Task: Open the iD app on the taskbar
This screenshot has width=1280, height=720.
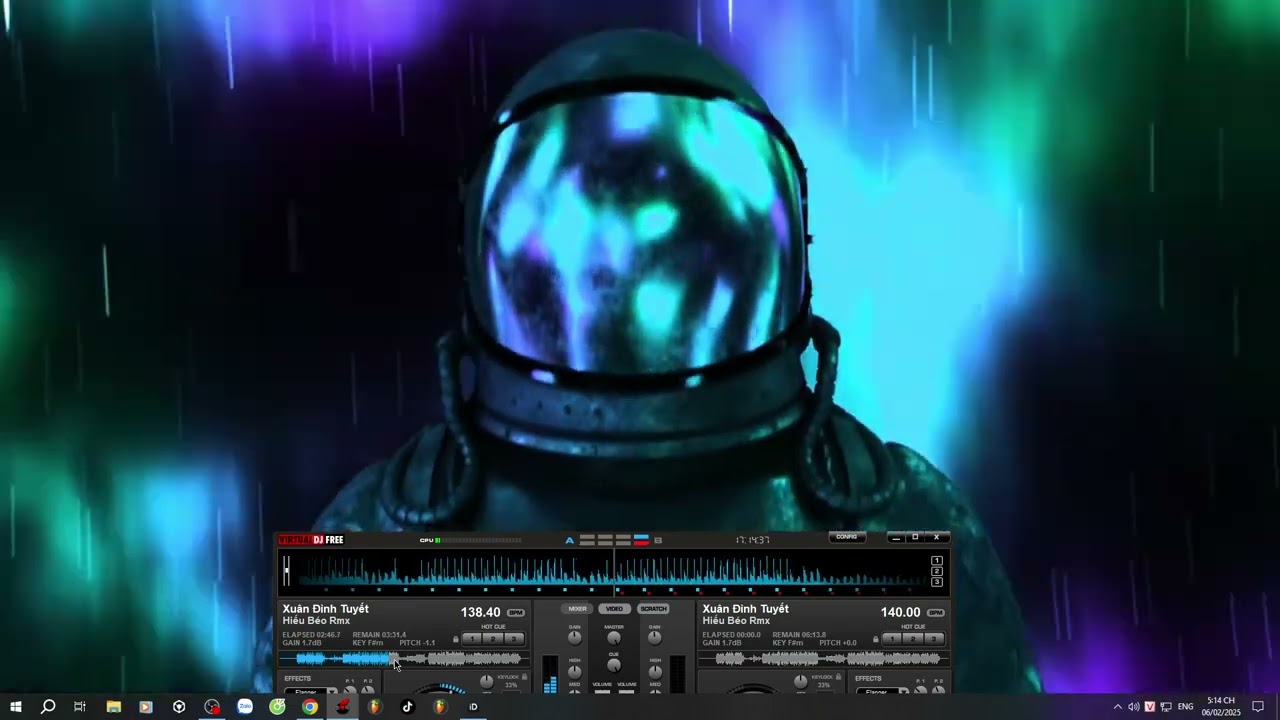Action: (x=474, y=707)
